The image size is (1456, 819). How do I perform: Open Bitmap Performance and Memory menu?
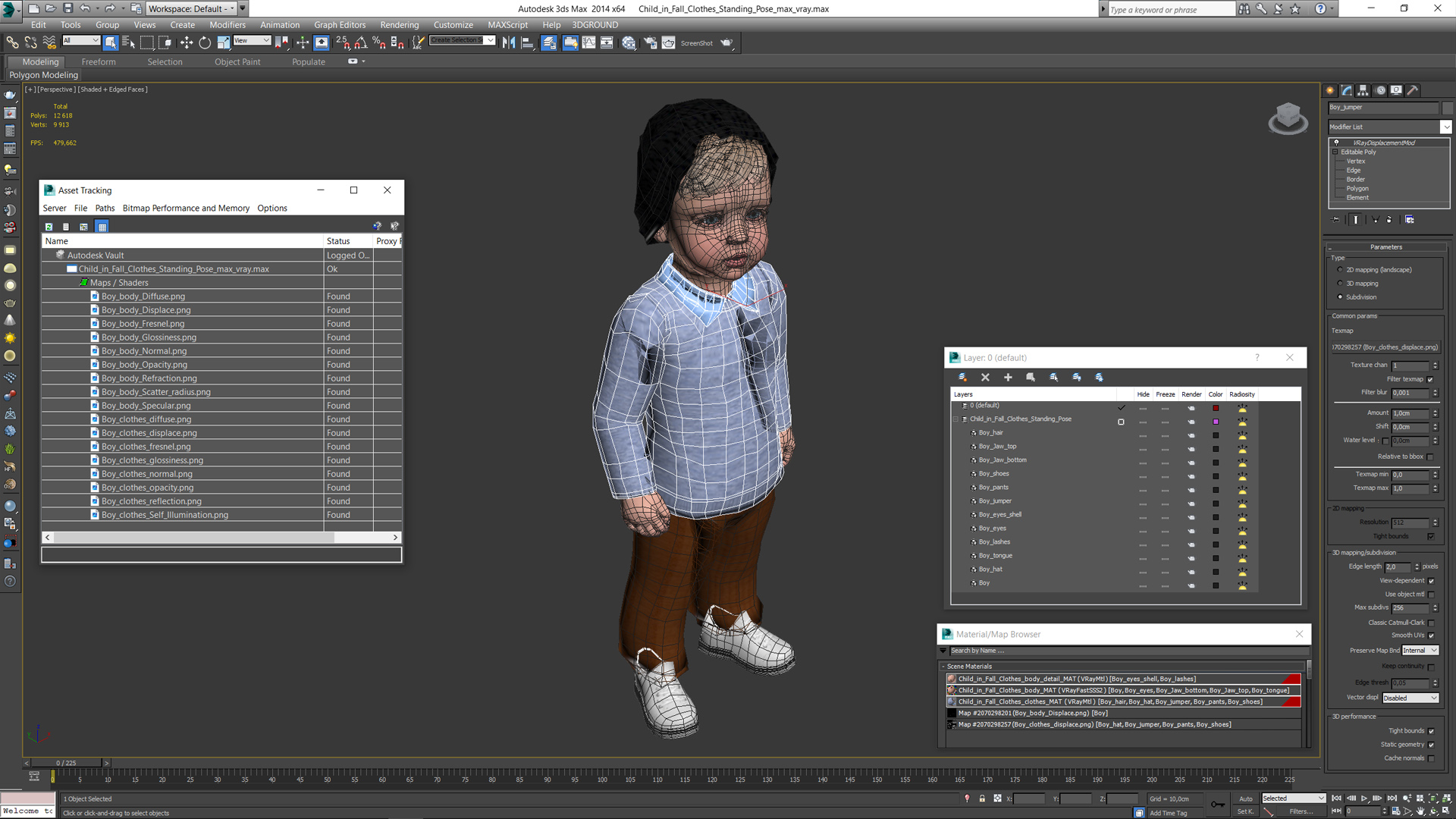tap(186, 208)
